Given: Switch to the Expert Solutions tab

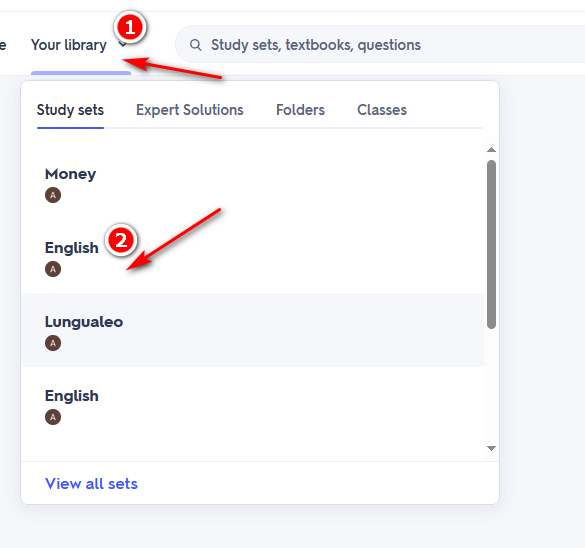Looking at the screenshot, I should (x=190, y=110).
